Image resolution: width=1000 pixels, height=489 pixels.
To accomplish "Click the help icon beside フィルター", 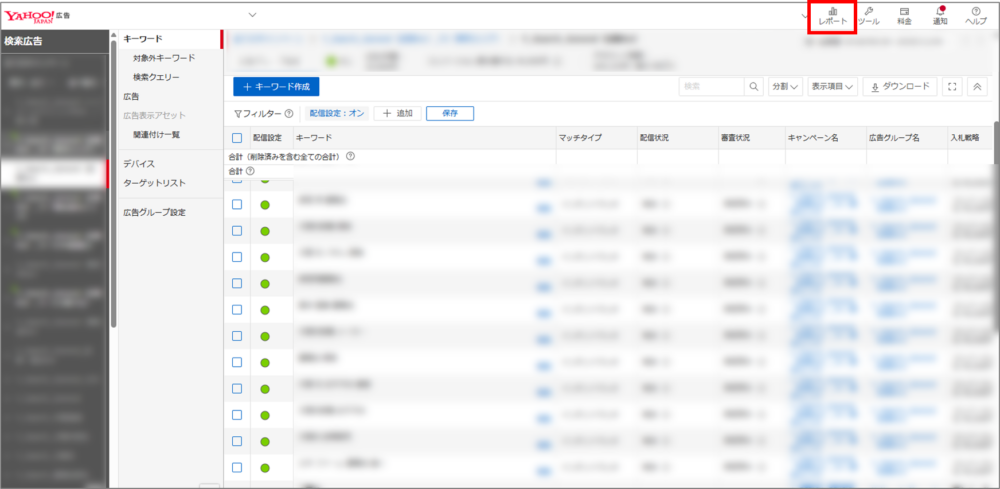I will (289, 114).
